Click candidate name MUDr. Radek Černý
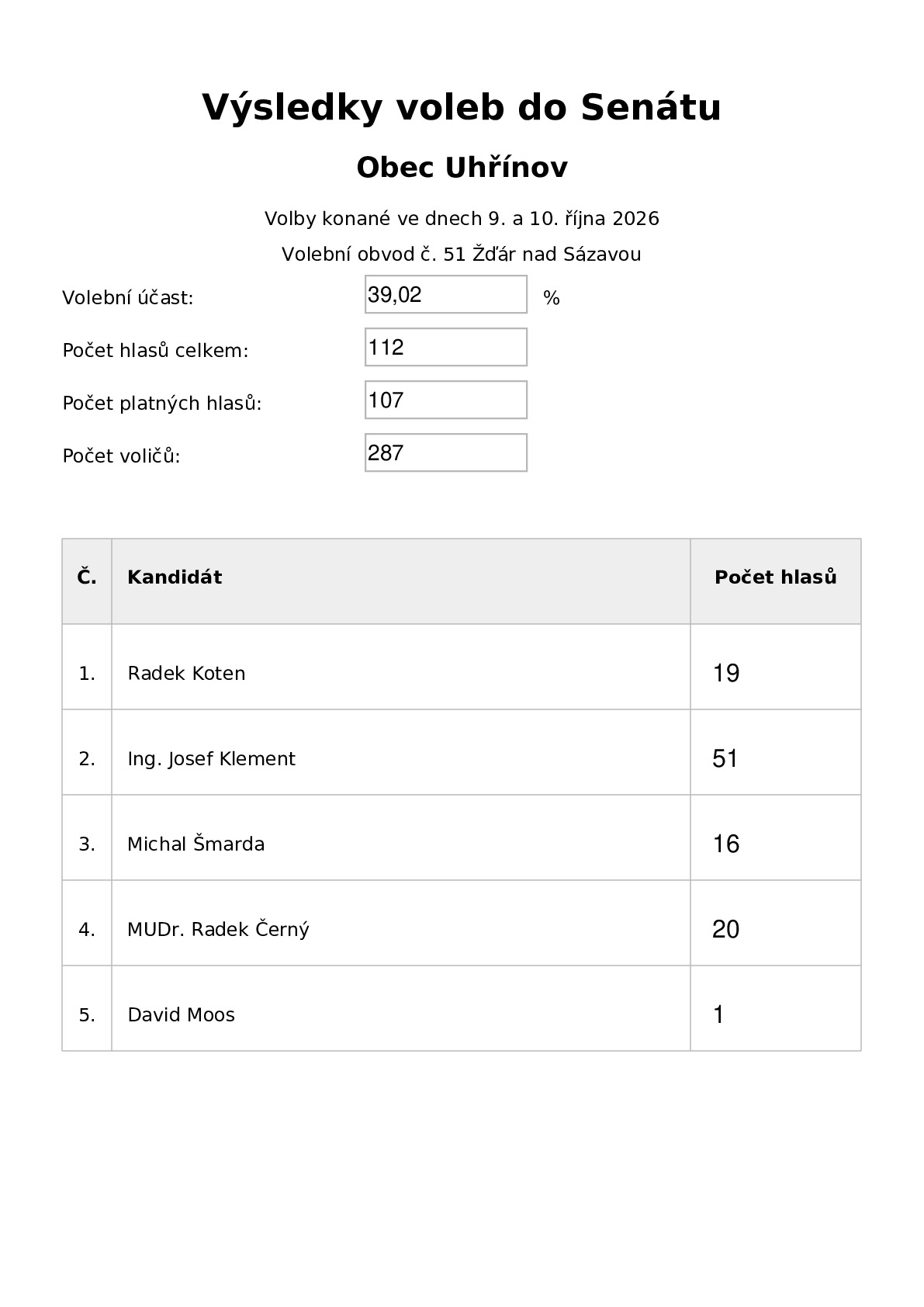This screenshot has width=924, height=1307. pyautogui.click(x=218, y=929)
